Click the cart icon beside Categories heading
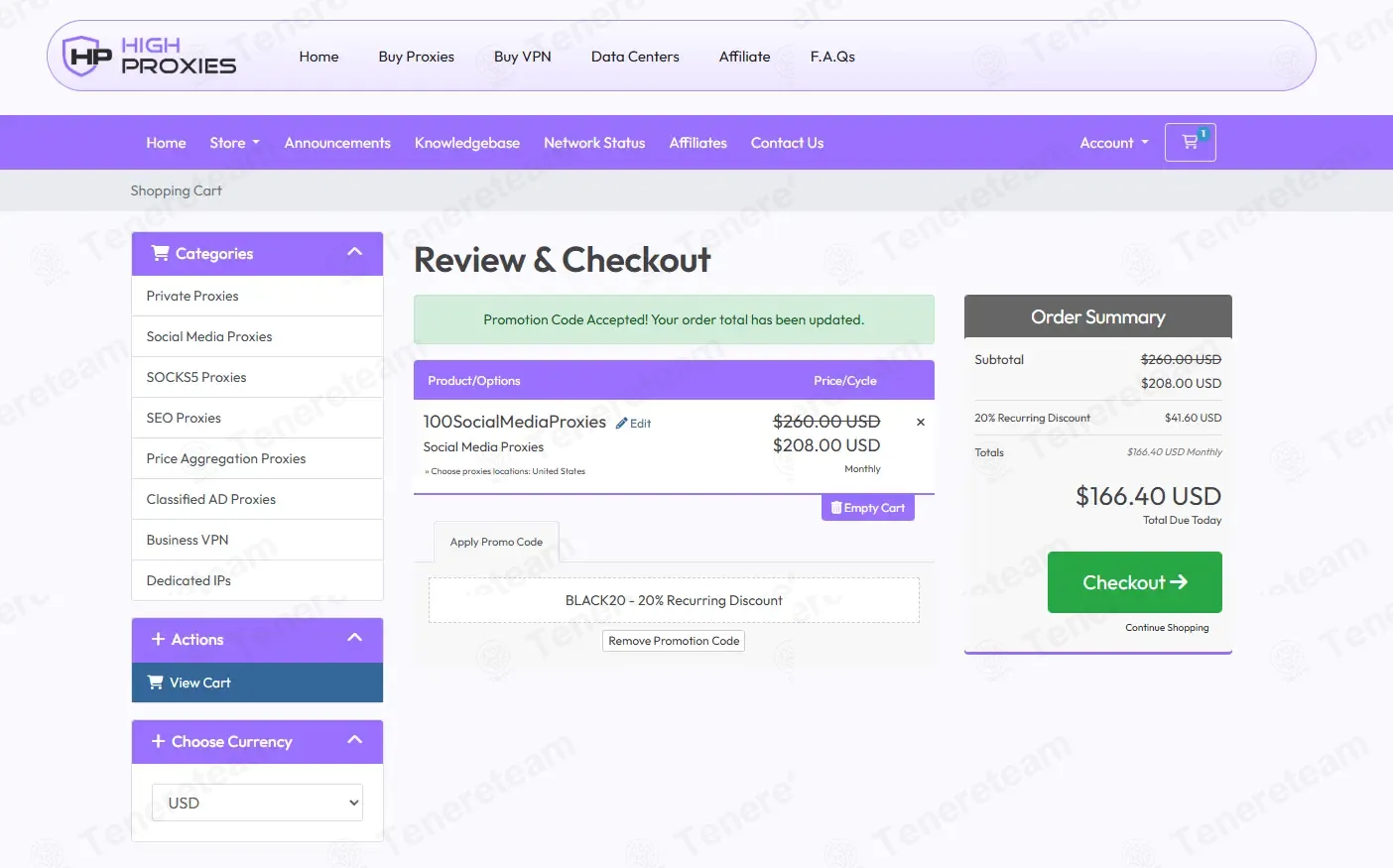The width and height of the screenshot is (1393, 868). [x=160, y=253]
